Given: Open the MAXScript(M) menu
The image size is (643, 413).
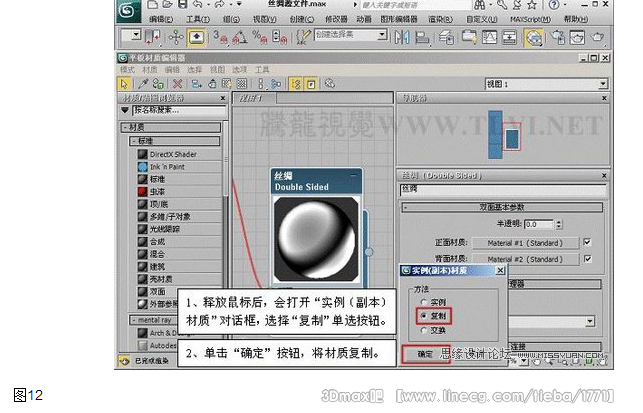Looking at the screenshot, I should [x=530, y=19].
